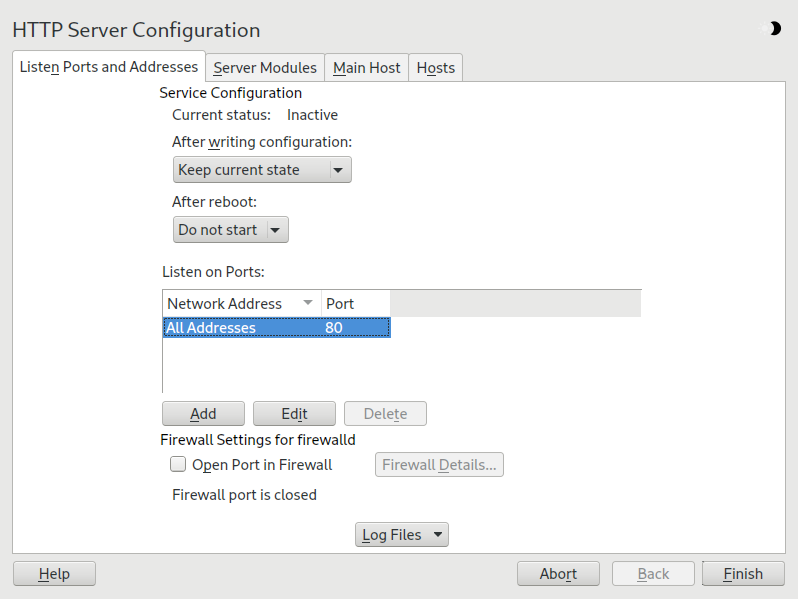Select the All Addresses port 80 row
798x599 pixels.
click(275, 328)
